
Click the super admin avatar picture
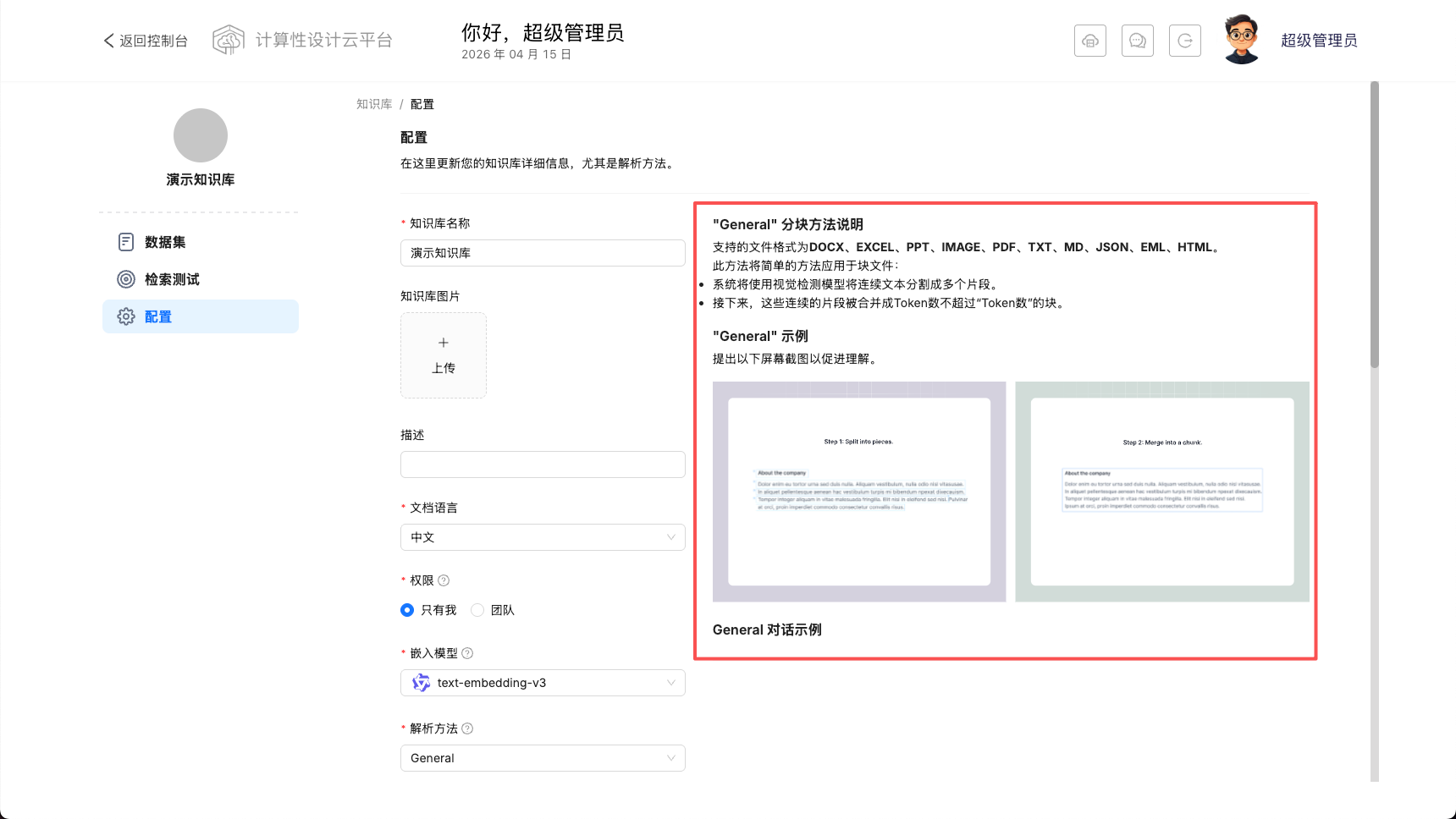(x=1242, y=39)
